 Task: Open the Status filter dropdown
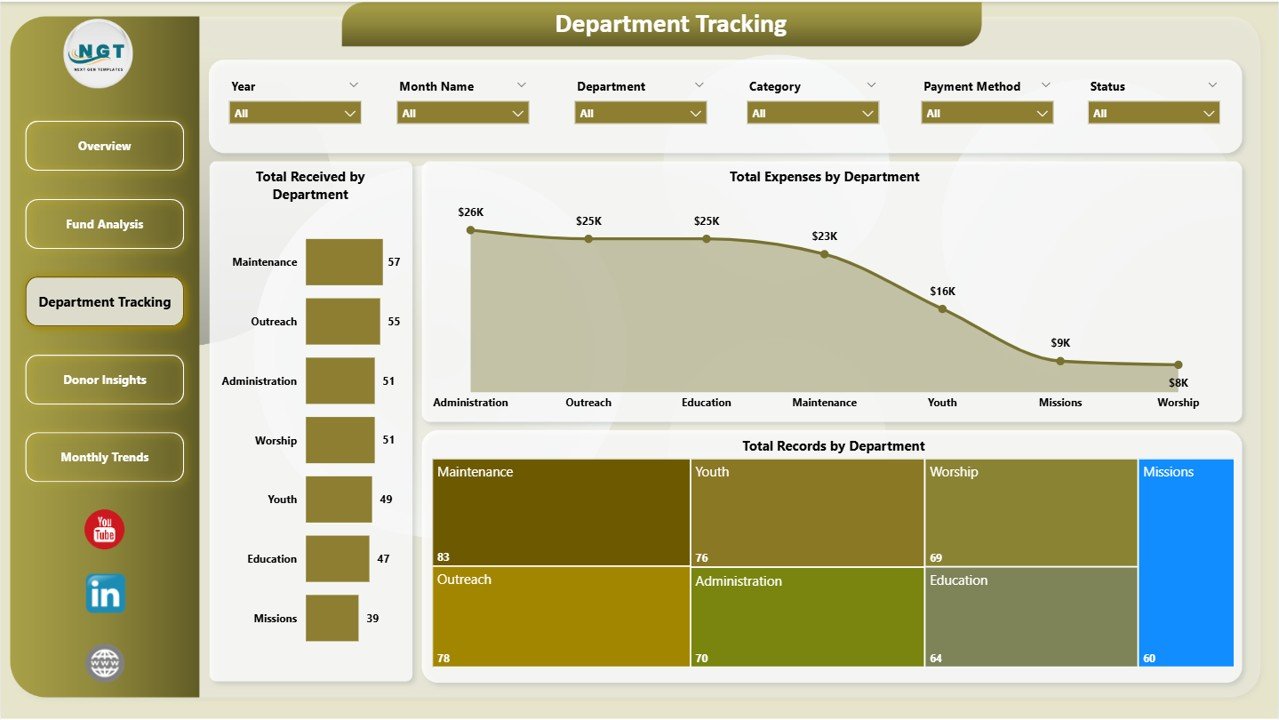pyautogui.click(x=1153, y=113)
